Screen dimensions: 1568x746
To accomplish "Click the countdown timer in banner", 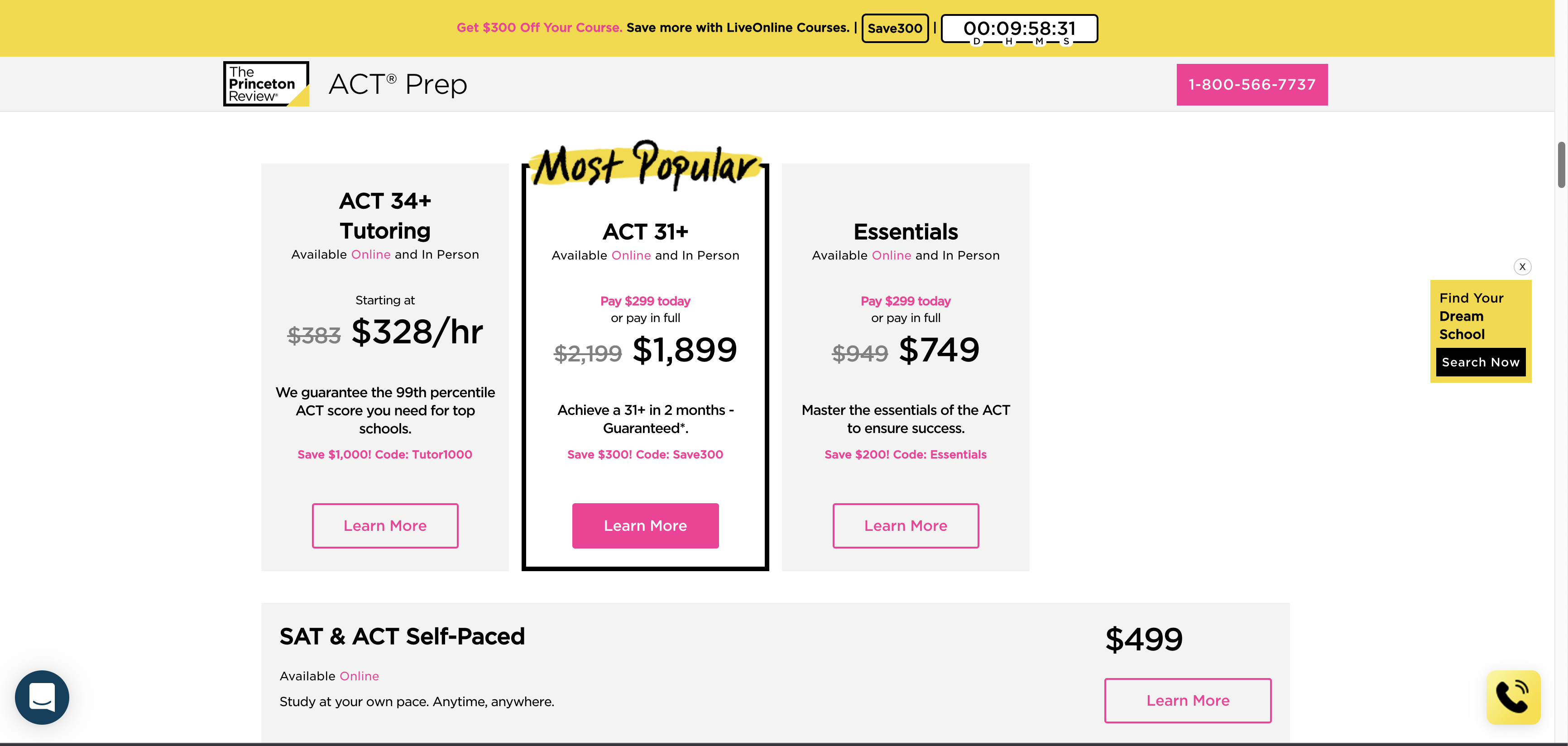I will tap(1019, 29).
